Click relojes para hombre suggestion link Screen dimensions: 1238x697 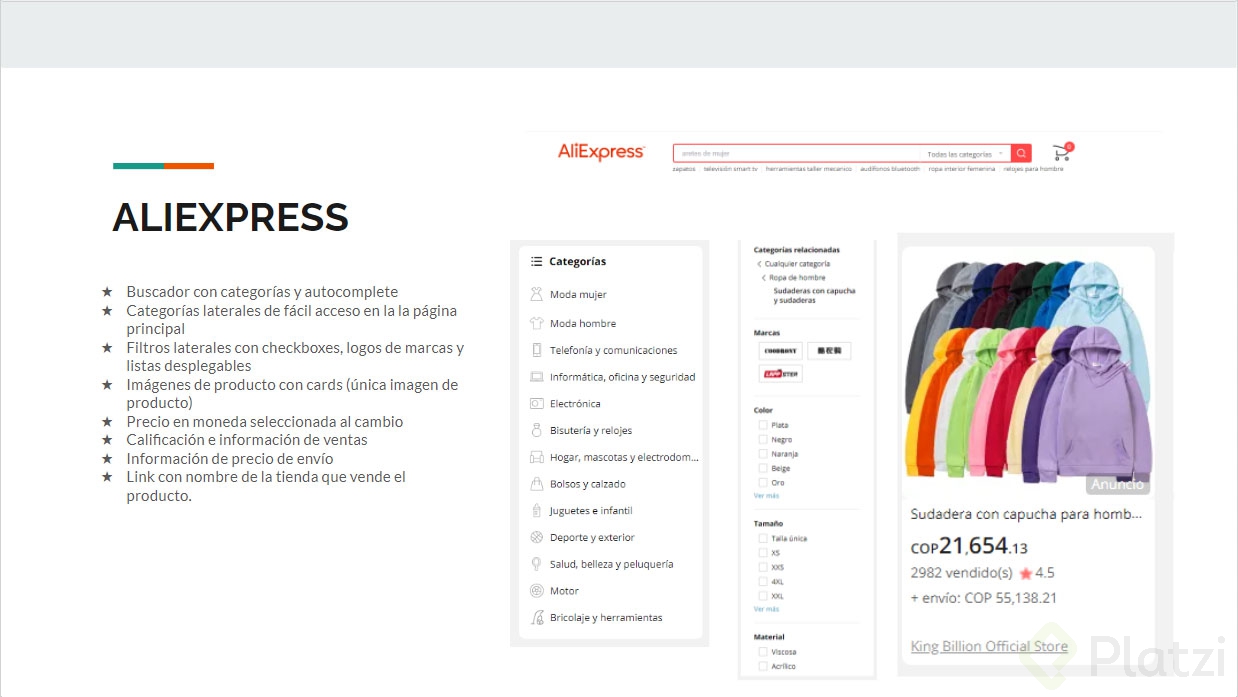[x=1034, y=169]
